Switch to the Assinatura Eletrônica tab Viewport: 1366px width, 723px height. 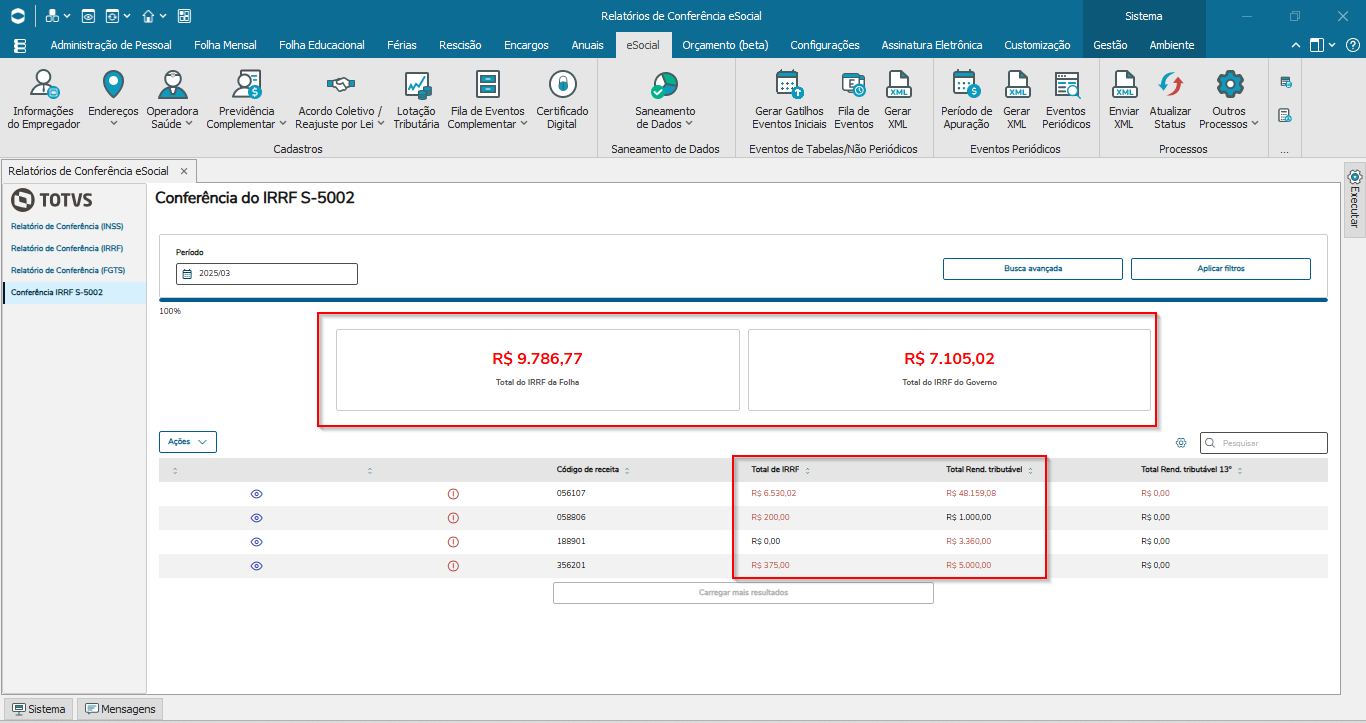point(932,45)
